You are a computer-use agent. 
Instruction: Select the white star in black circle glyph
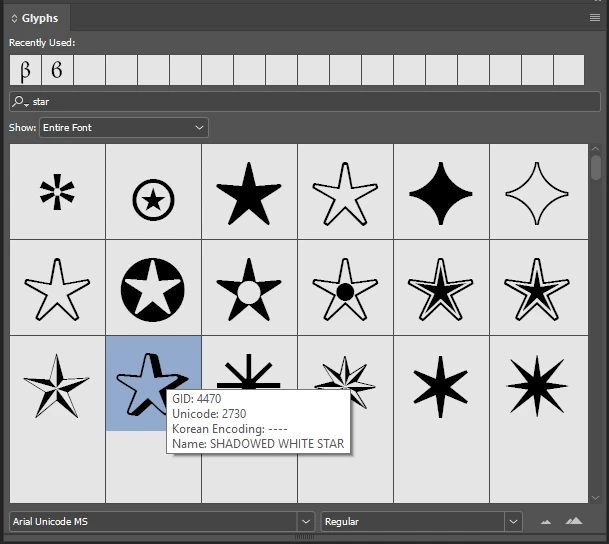(153, 288)
